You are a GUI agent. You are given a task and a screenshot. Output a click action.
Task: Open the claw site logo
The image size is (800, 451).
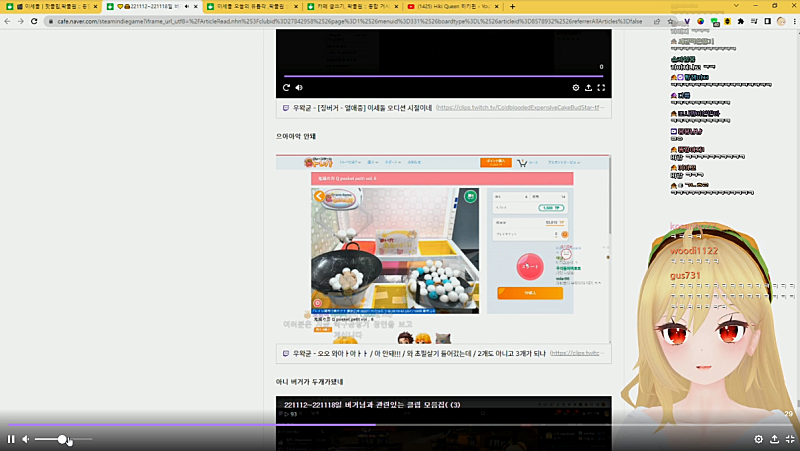[x=318, y=162]
